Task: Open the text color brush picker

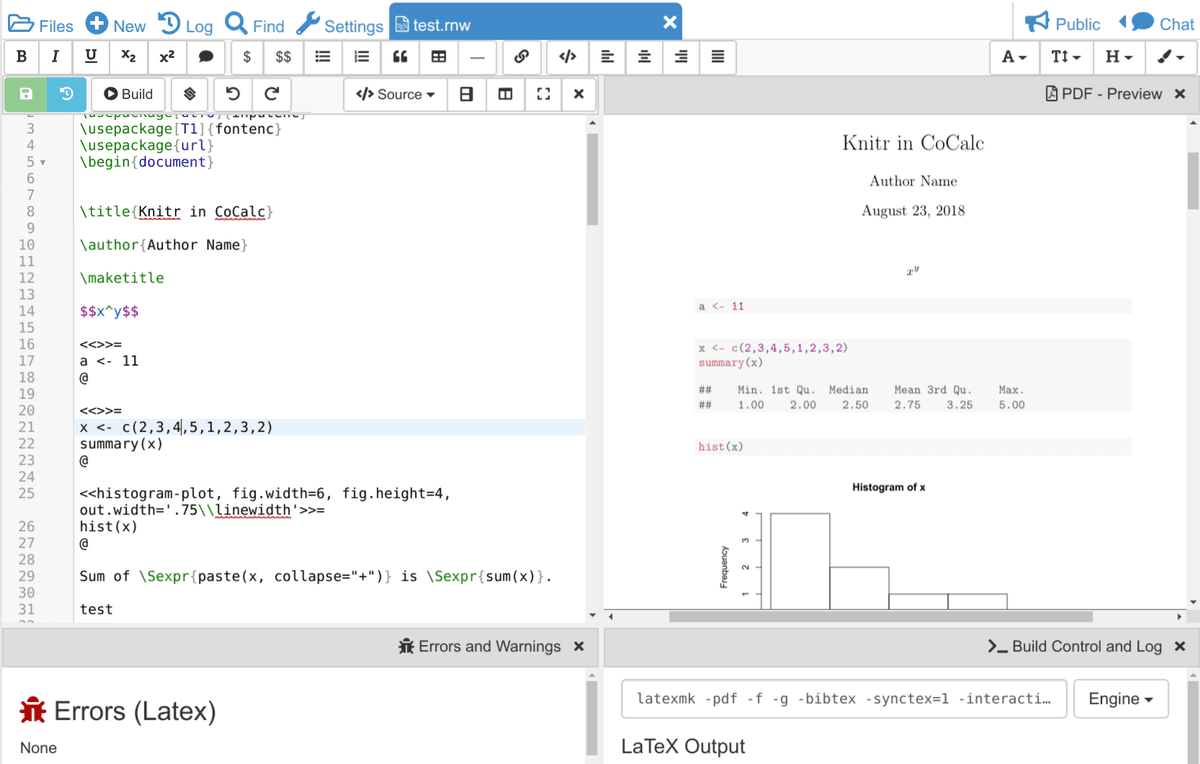Action: point(1171,57)
